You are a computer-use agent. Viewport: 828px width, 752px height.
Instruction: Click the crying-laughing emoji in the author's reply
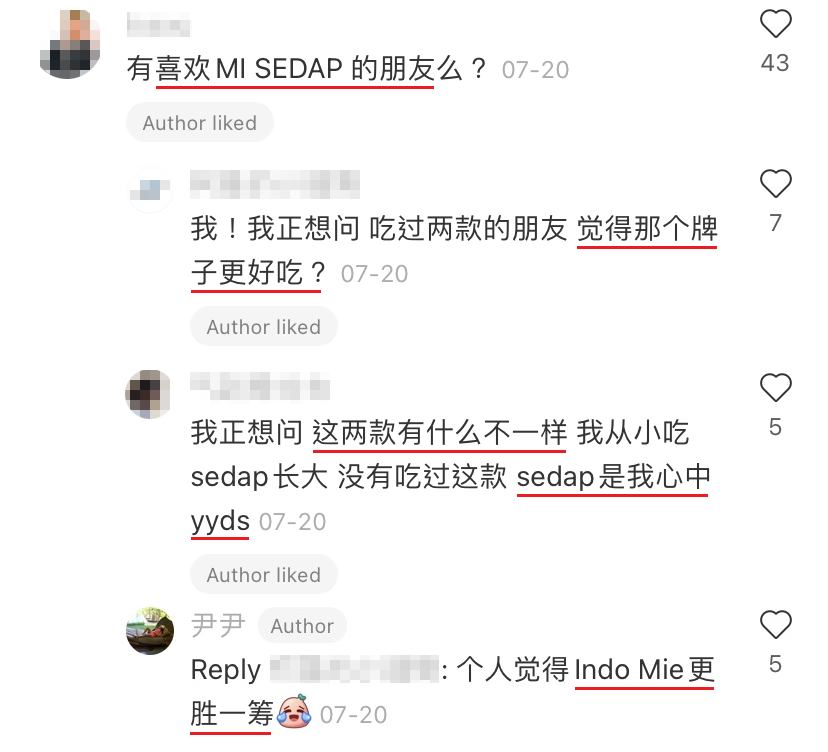tap(294, 712)
